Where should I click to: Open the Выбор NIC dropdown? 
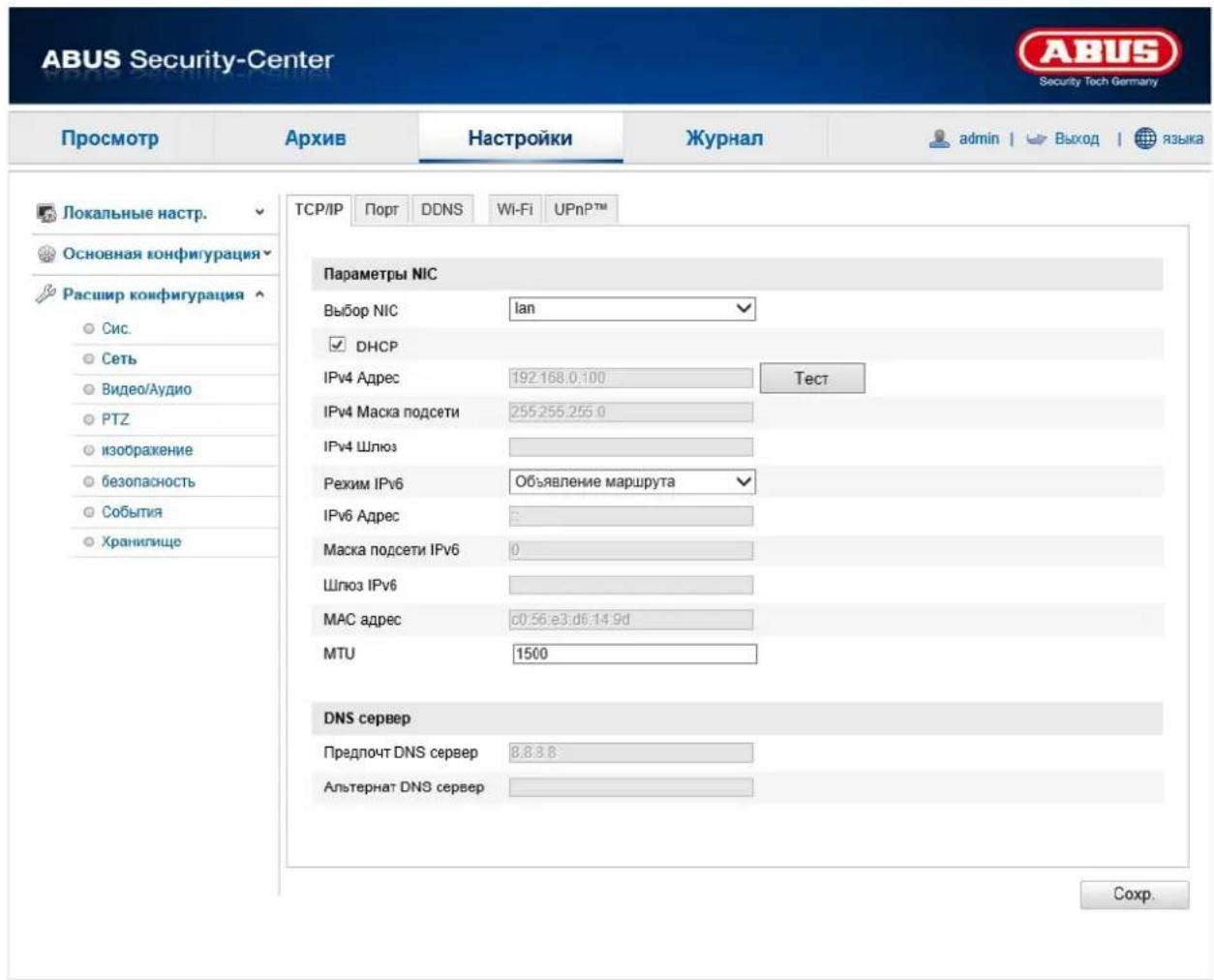tap(632, 309)
